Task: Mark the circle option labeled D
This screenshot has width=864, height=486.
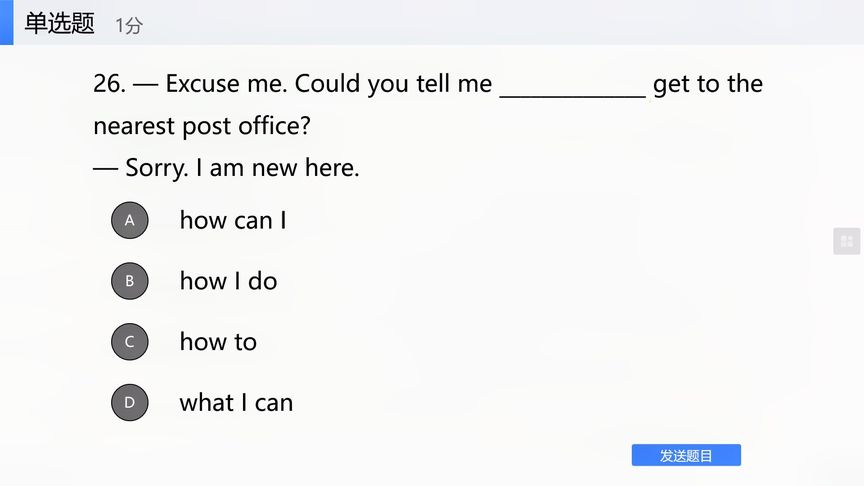Action: click(x=129, y=402)
